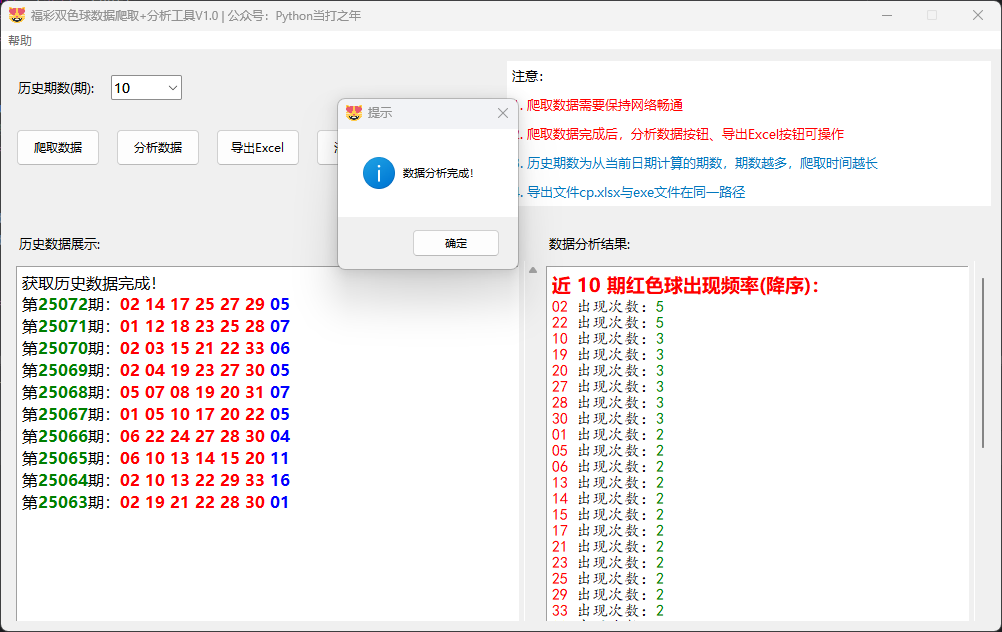Click the result row for ball 33
The width and height of the screenshot is (1002, 632).
point(608,610)
